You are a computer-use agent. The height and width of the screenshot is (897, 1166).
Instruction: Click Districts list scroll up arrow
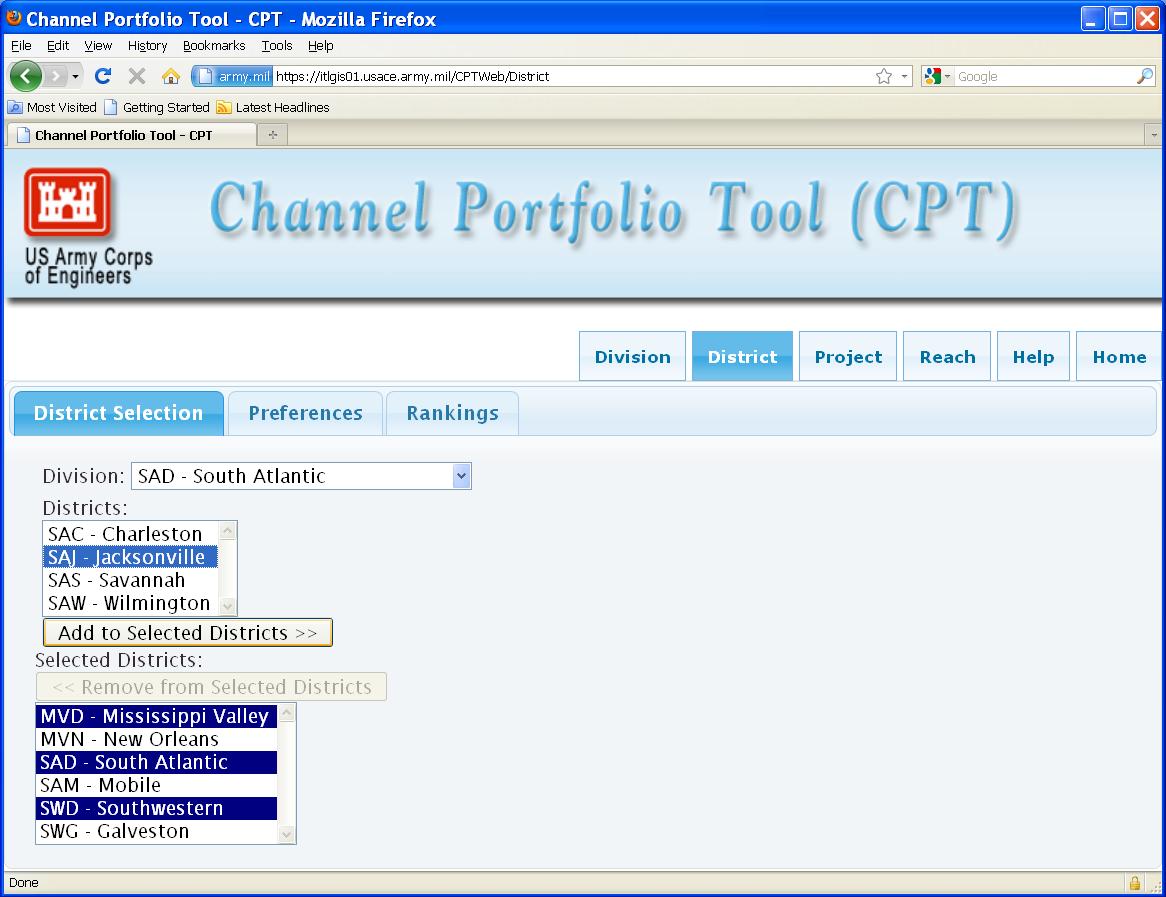point(228,531)
